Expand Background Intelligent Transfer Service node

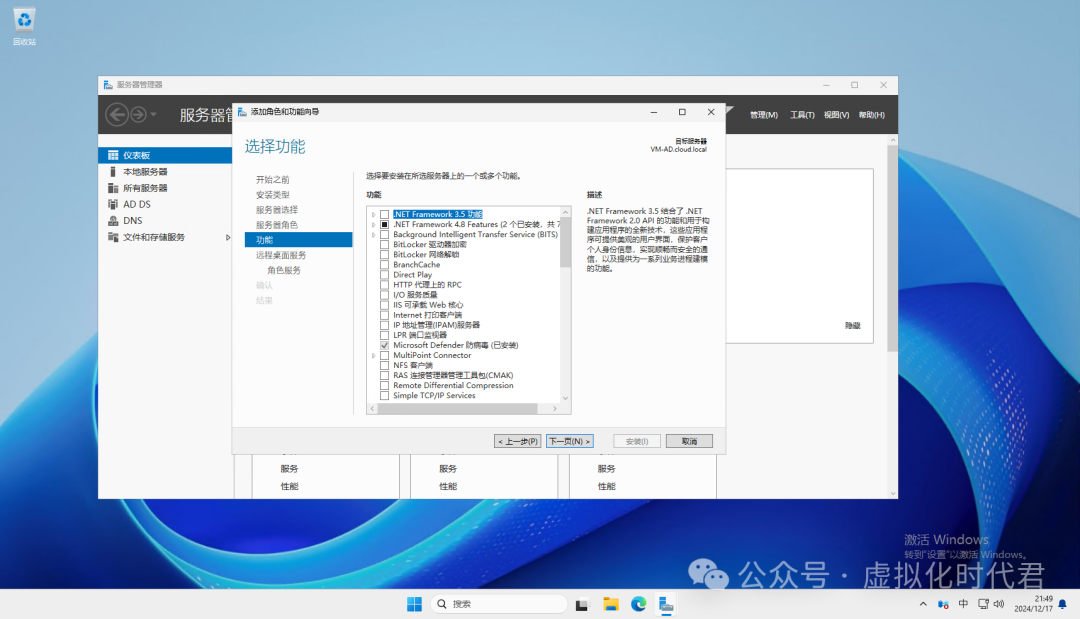[374, 235]
